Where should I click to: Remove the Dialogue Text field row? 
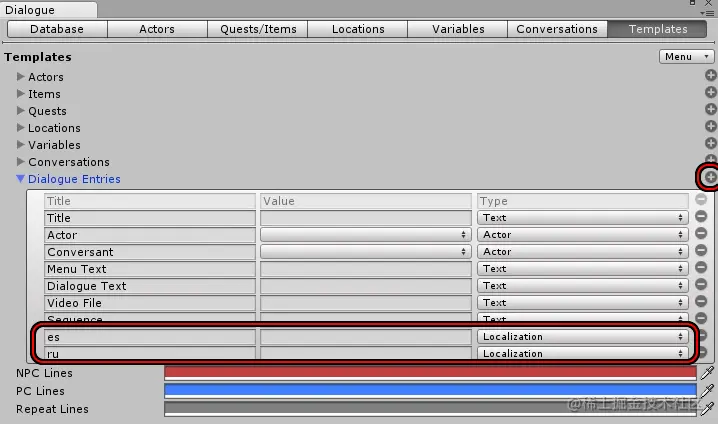701,284
